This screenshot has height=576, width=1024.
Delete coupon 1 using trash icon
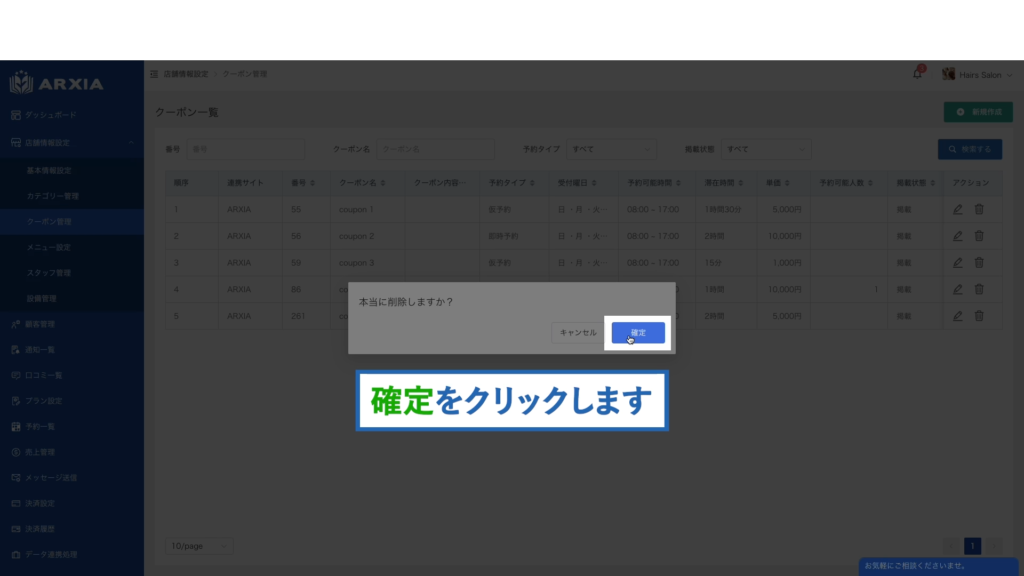coord(979,209)
